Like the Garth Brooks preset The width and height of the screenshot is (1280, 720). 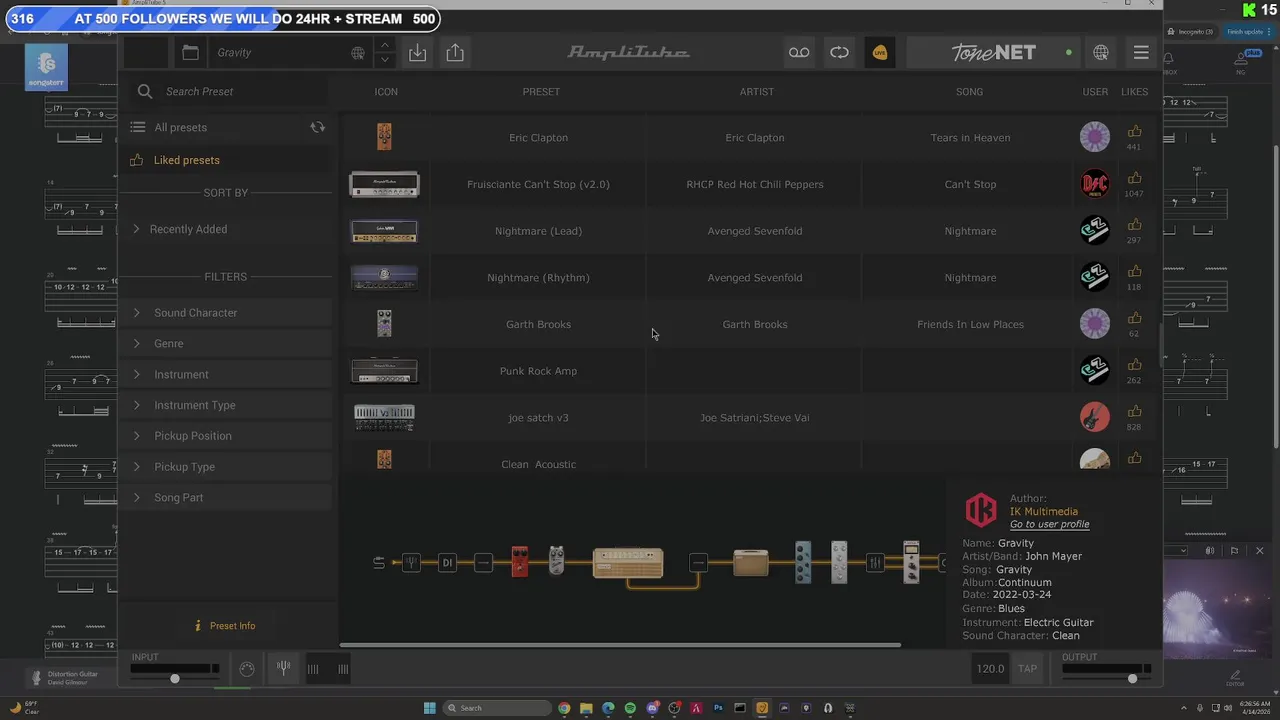pyautogui.click(x=1134, y=318)
